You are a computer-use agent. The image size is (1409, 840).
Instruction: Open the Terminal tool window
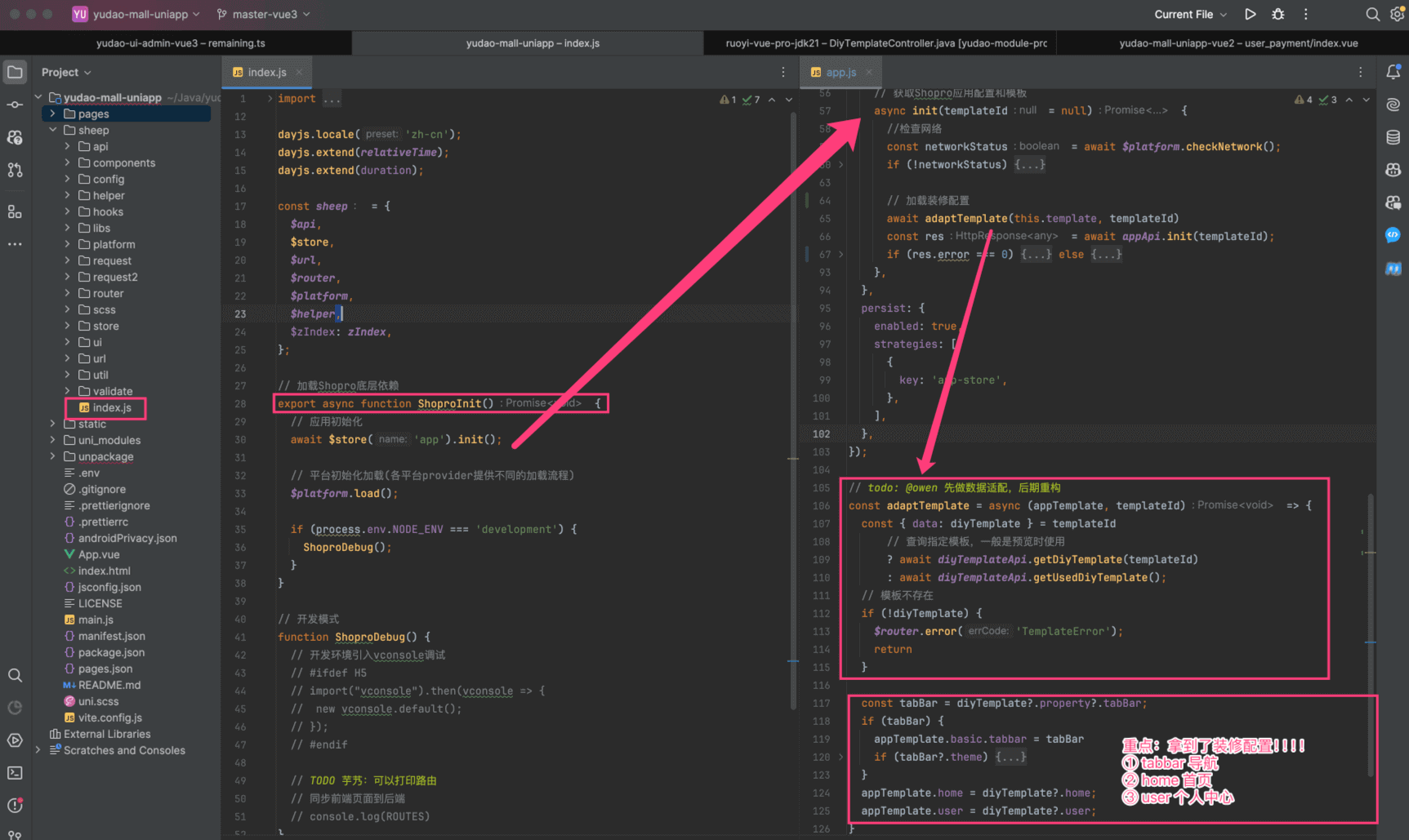tap(15, 772)
